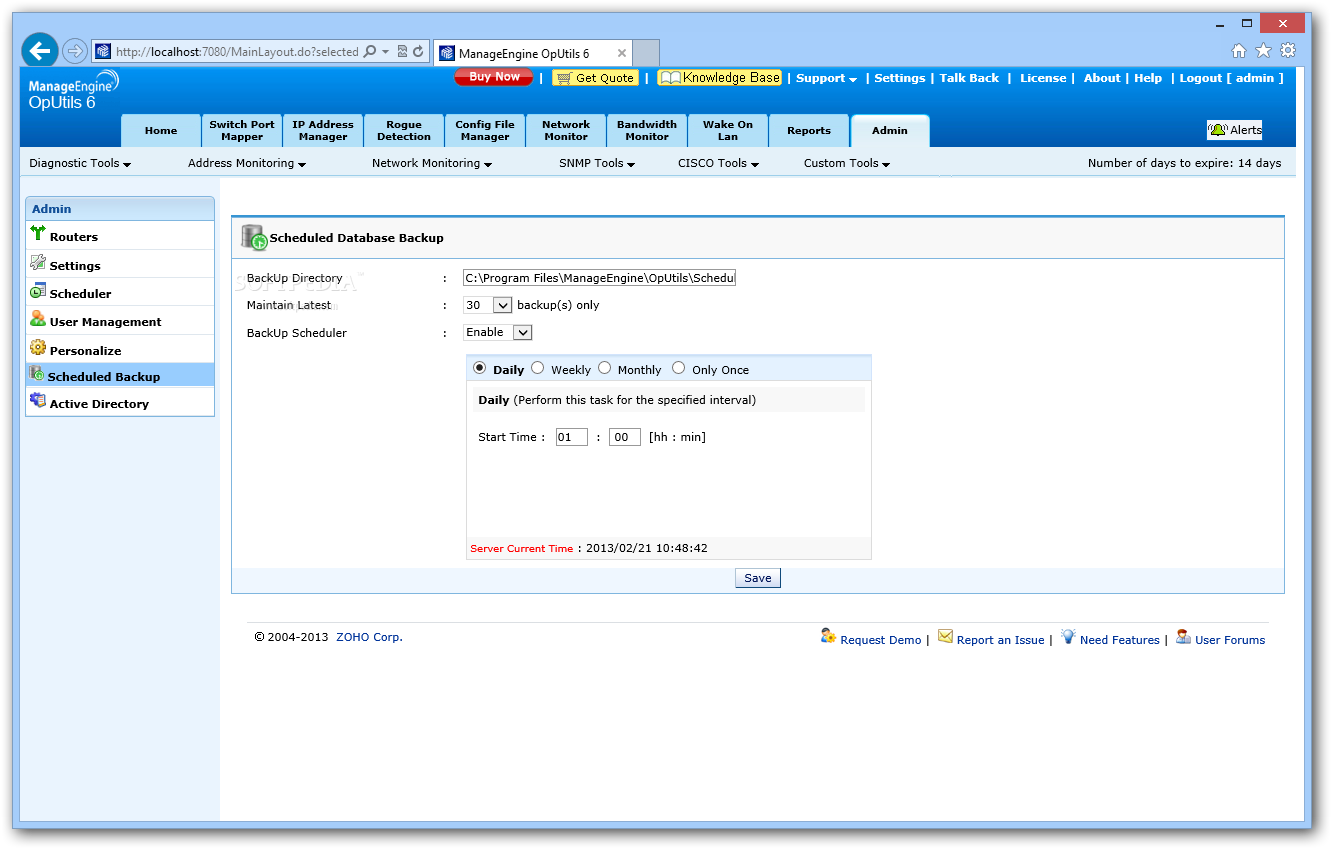
Task: Click the Need Features lightbulb icon
Action: tap(1068, 636)
